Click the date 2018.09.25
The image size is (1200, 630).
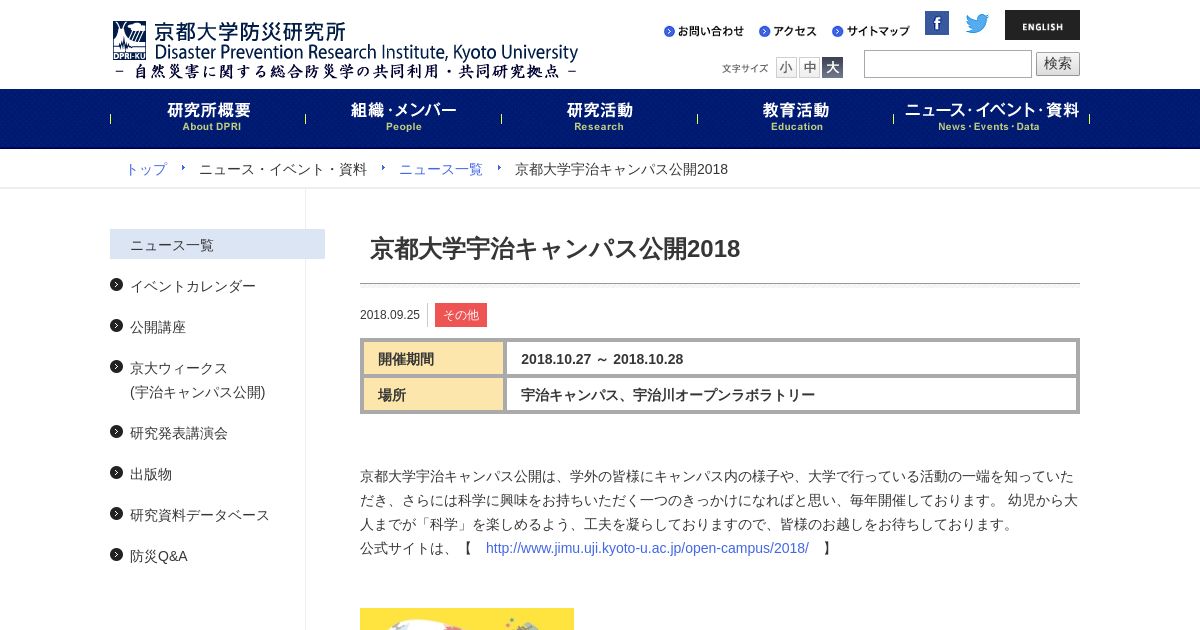pyautogui.click(x=390, y=315)
